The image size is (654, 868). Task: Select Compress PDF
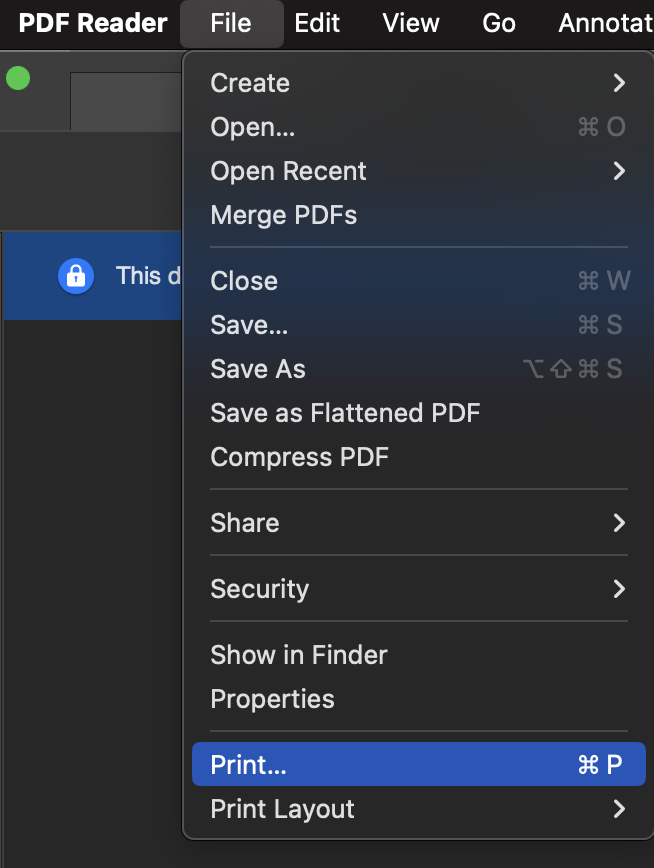(419, 457)
